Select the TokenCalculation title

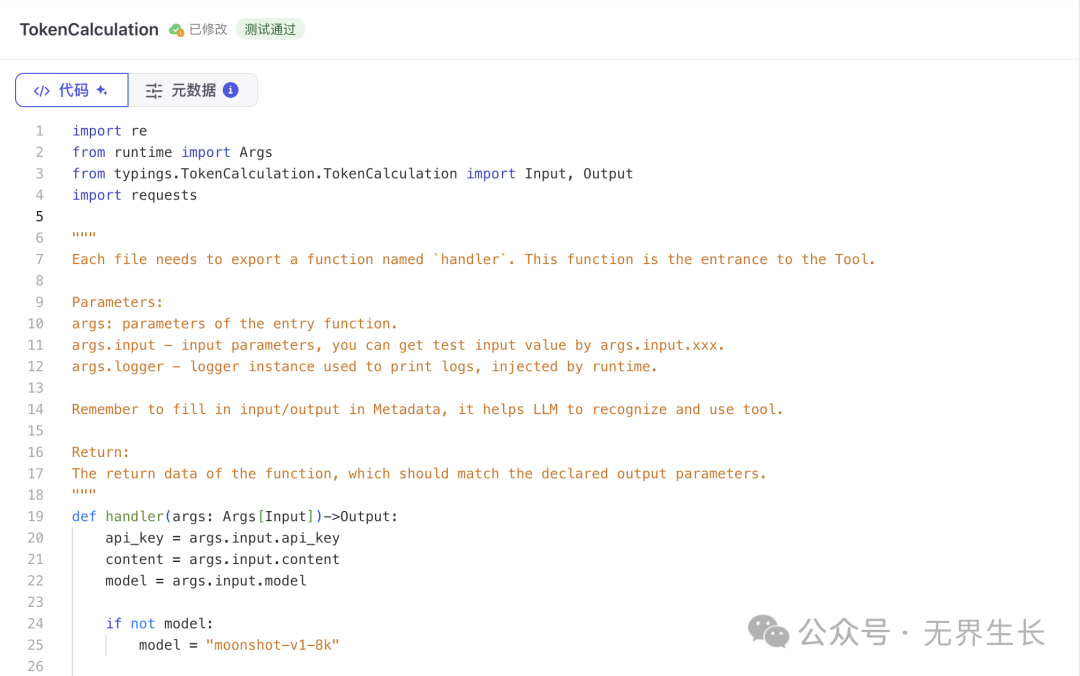coord(89,30)
